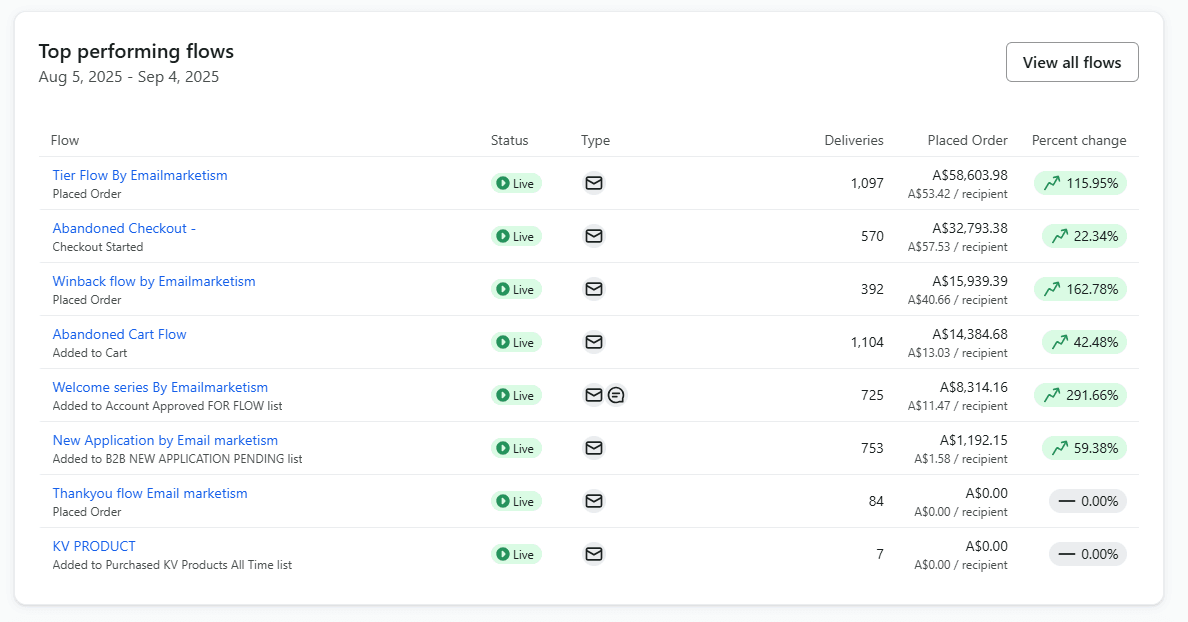
Task: Click email icon in KV PRODUCT row
Action: [x=594, y=554]
